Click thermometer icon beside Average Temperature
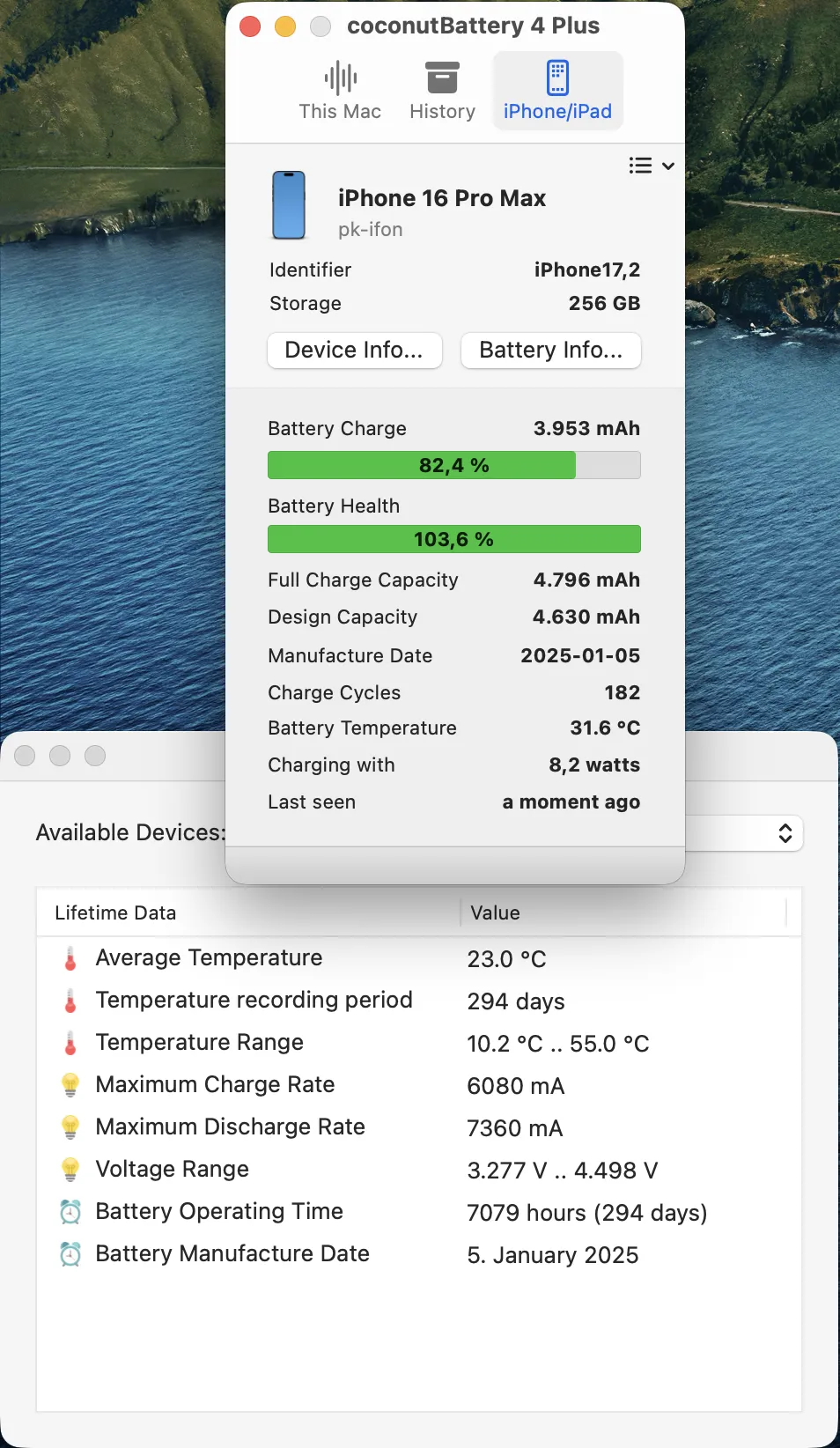 click(70, 958)
